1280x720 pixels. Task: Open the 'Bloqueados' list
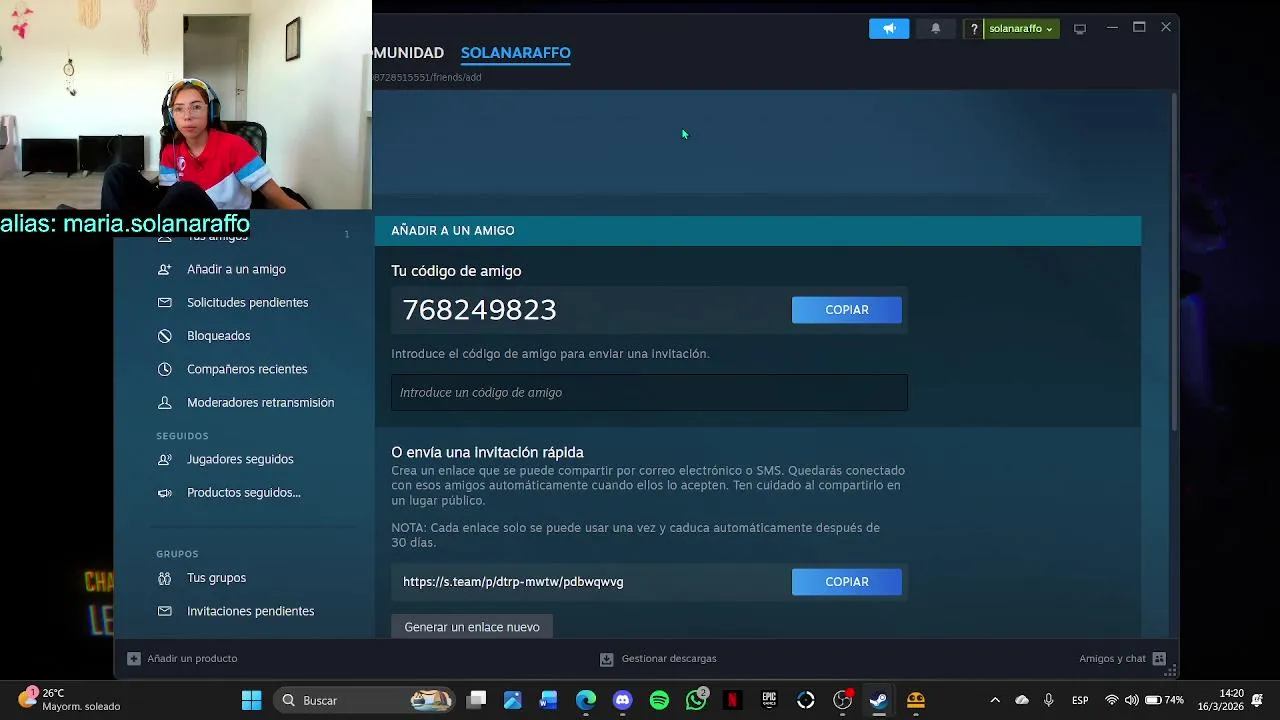coord(218,336)
